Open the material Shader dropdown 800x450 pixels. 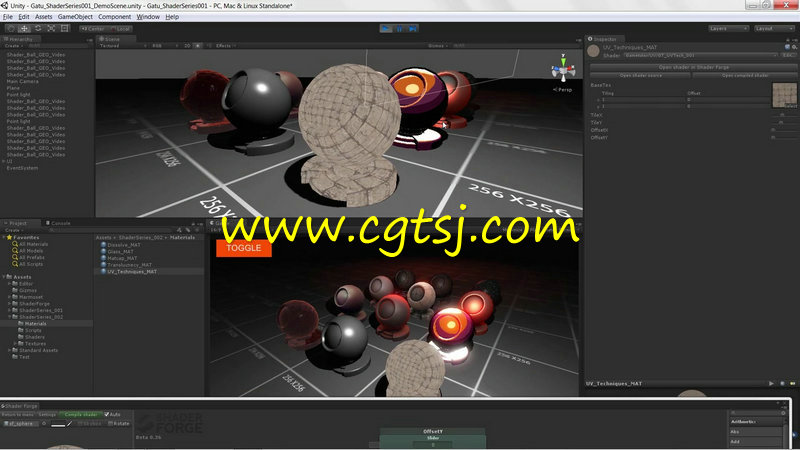[x=702, y=55]
